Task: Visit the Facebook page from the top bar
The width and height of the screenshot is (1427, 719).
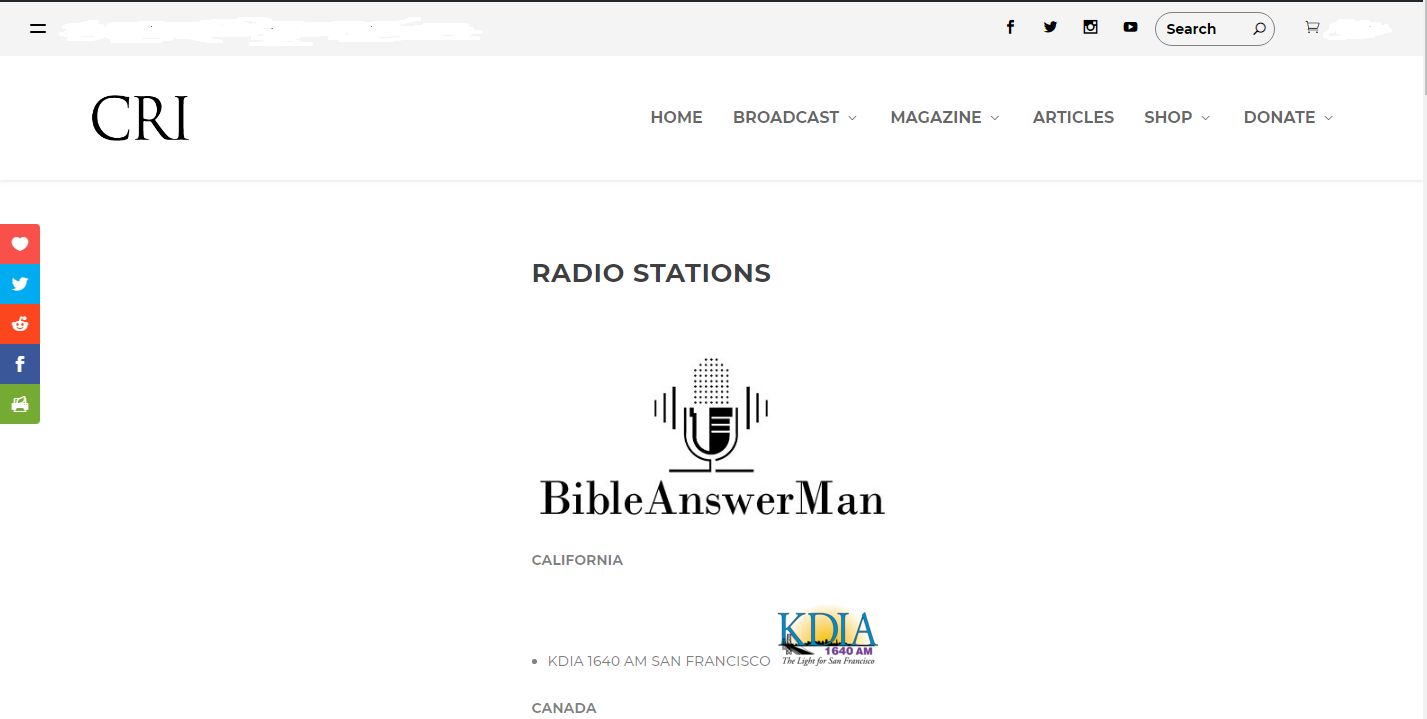Action: 1010,27
